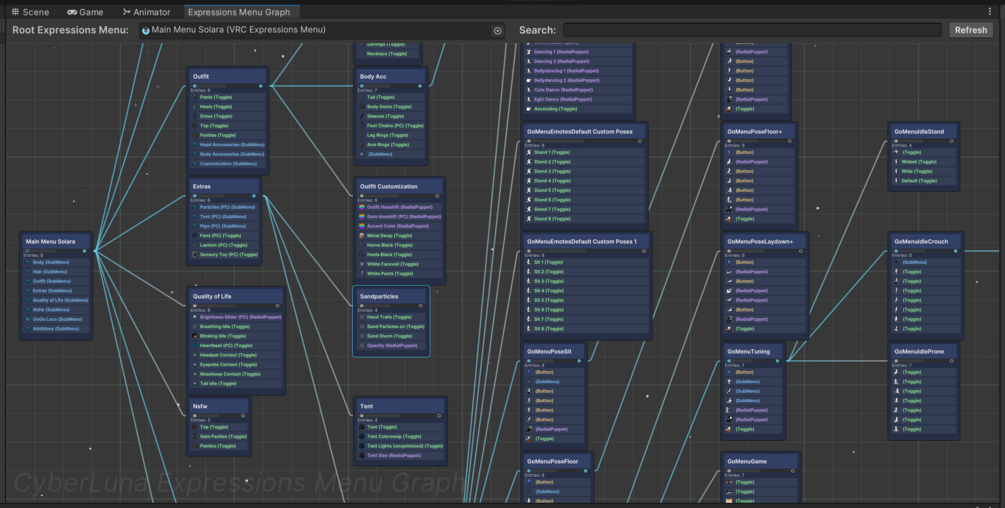Click the output port on Outfit node
The height and width of the screenshot is (508, 1005).
point(261,86)
